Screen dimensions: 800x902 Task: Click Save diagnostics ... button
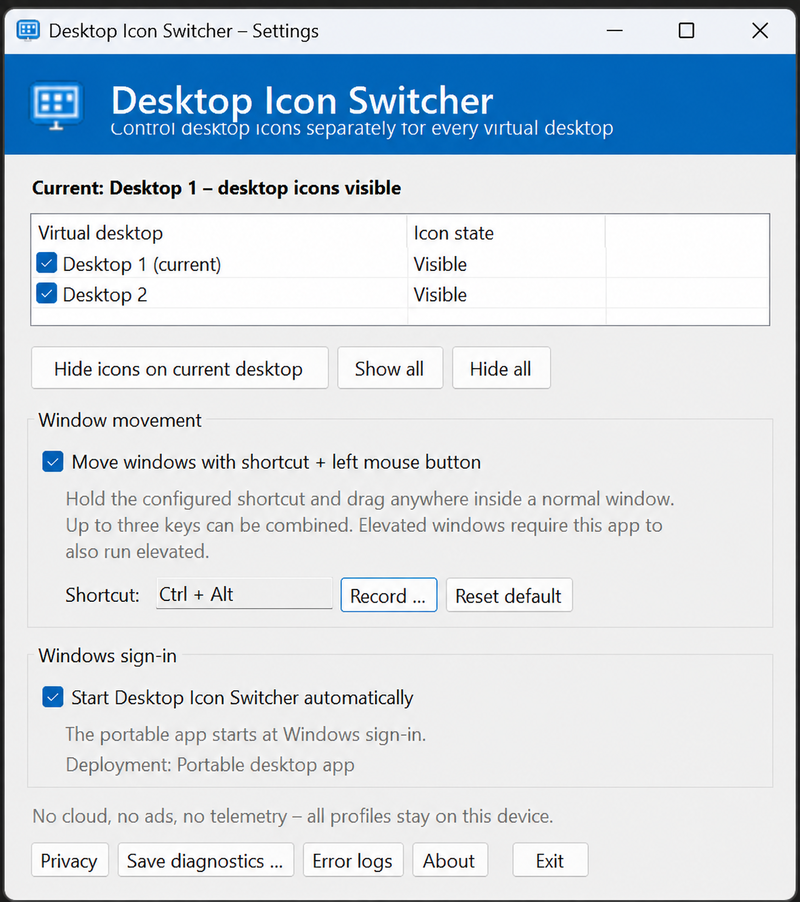tap(206, 860)
